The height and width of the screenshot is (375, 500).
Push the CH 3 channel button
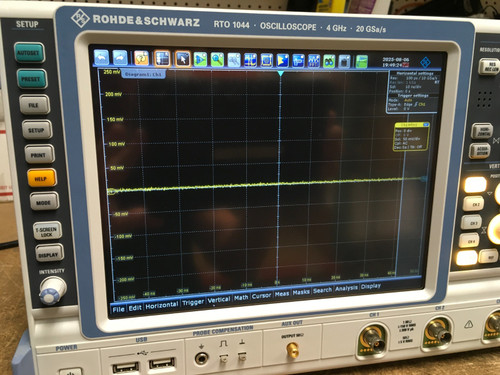click(x=471, y=222)
